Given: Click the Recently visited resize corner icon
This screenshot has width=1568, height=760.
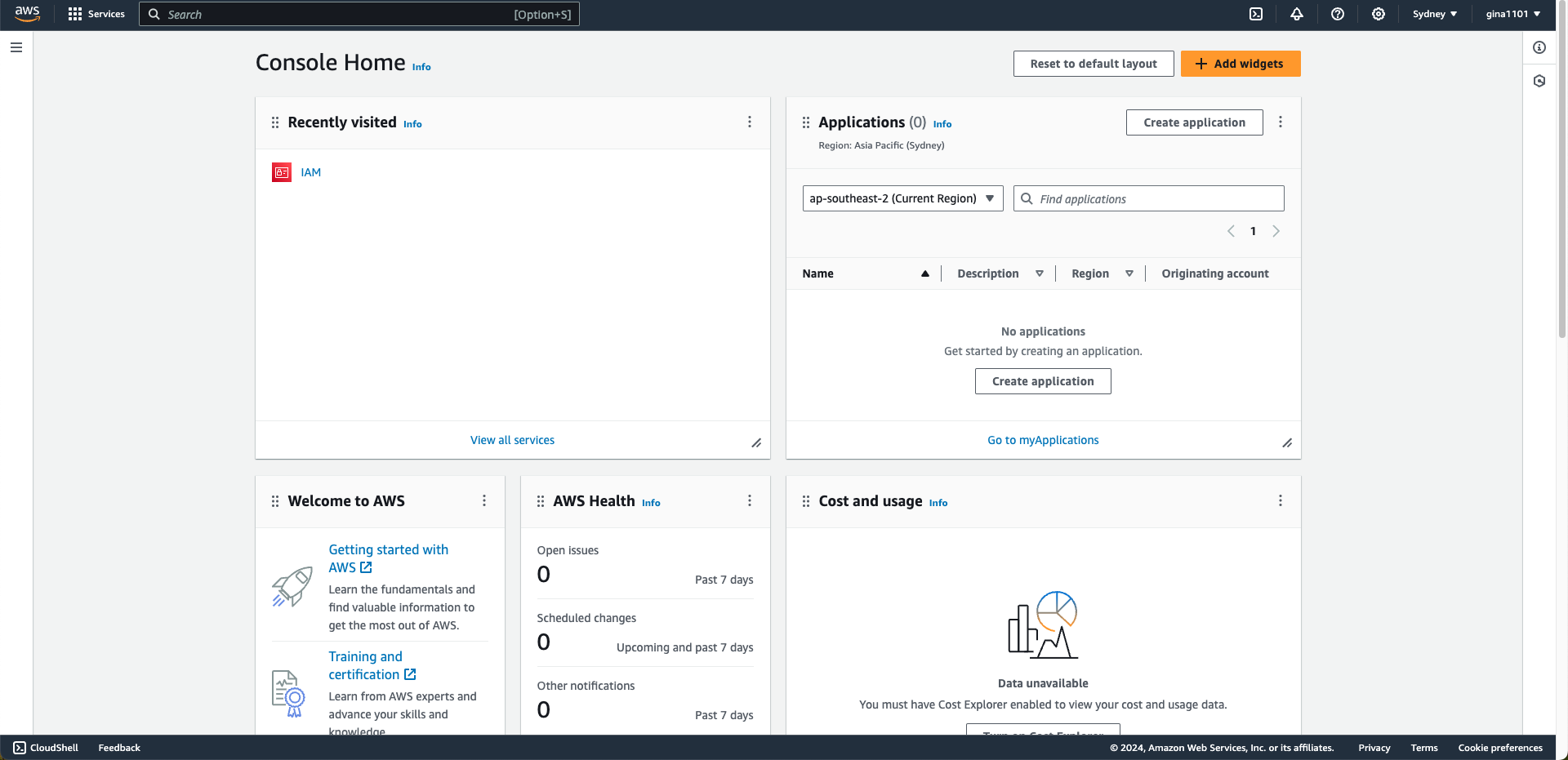Looking at the screenshot, I should (x=756, y=443).
